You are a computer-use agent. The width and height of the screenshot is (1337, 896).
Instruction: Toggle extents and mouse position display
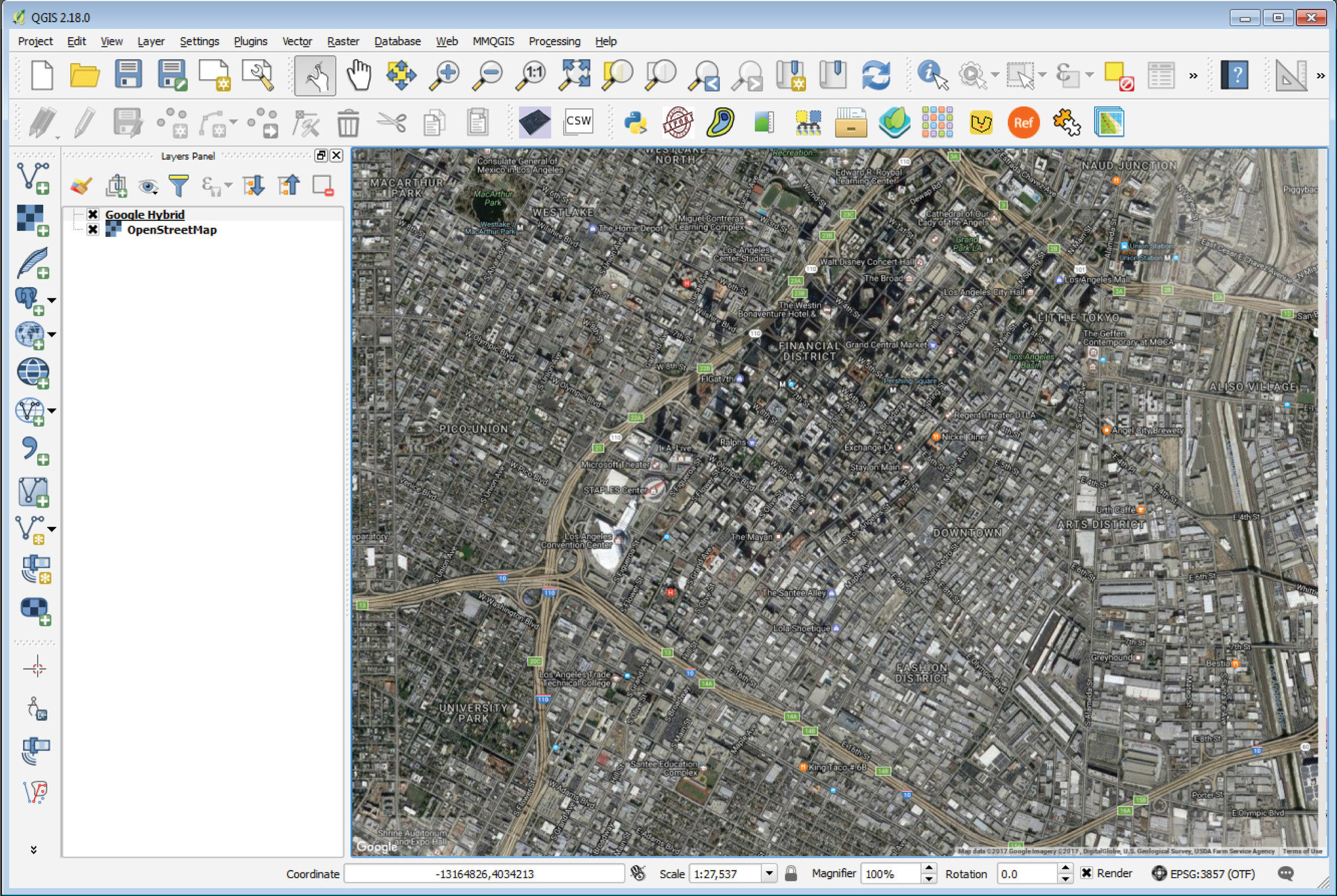point(638,873)
